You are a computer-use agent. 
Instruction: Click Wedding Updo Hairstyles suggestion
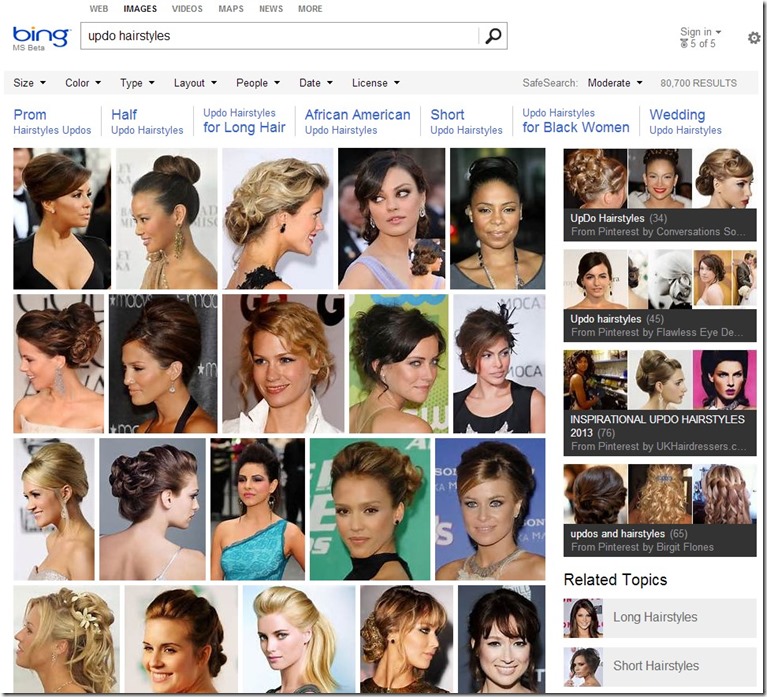(x=685, y=121)
